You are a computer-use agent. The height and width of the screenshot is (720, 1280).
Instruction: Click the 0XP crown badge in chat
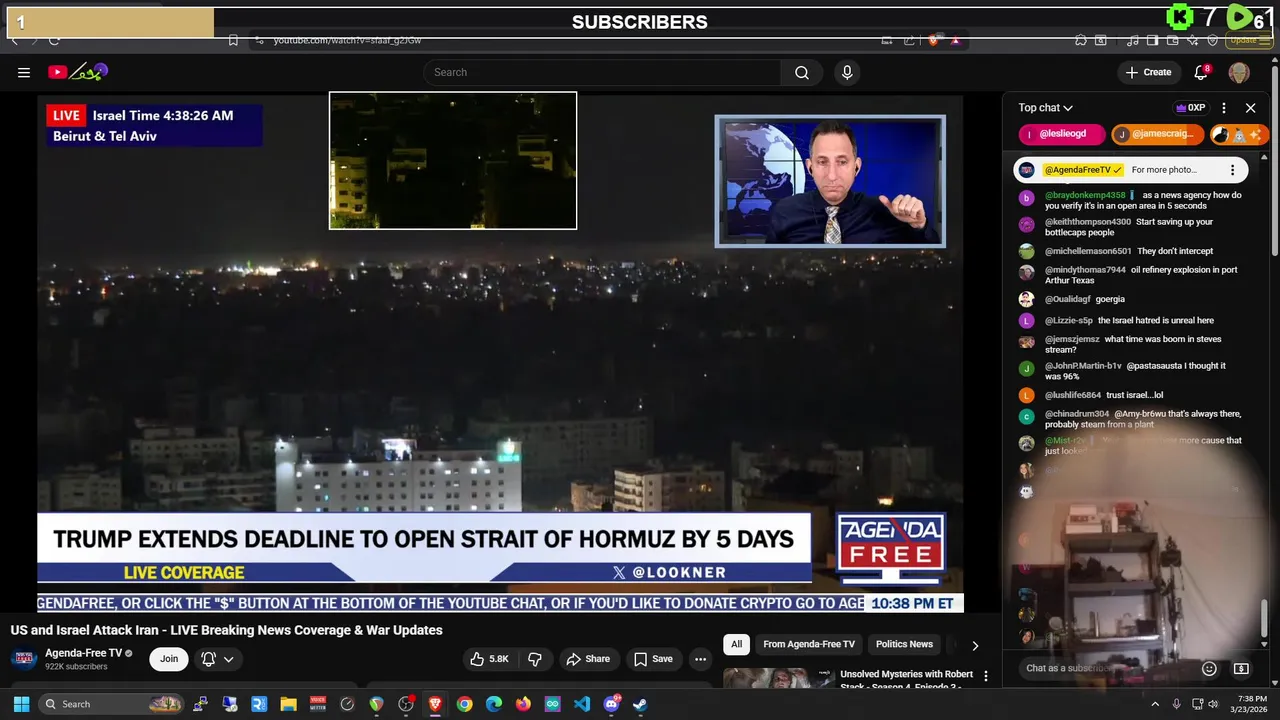click(1190, 108)
